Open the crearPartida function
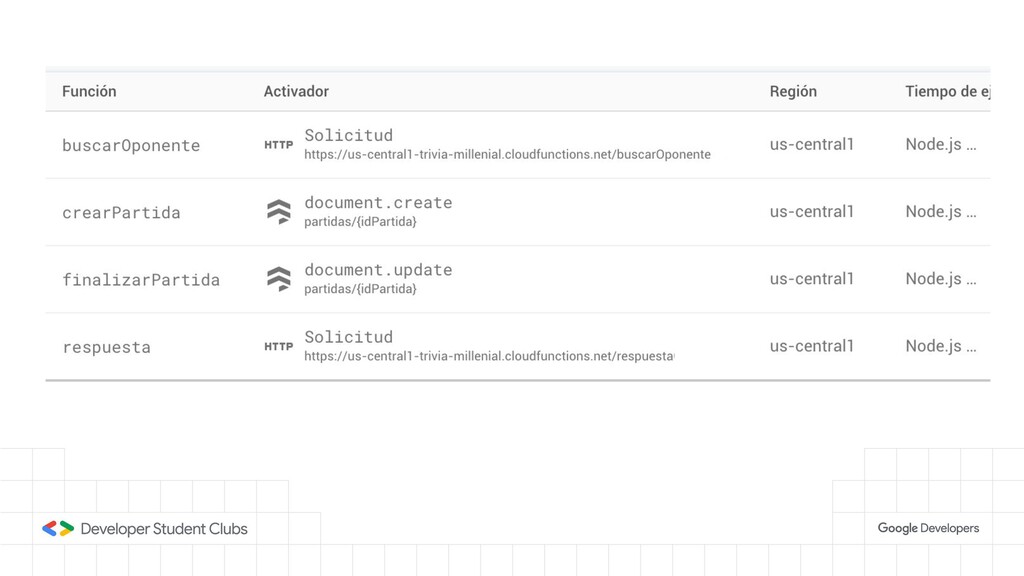The height and width of the screenshot is (576, 1024). point(121,212)
